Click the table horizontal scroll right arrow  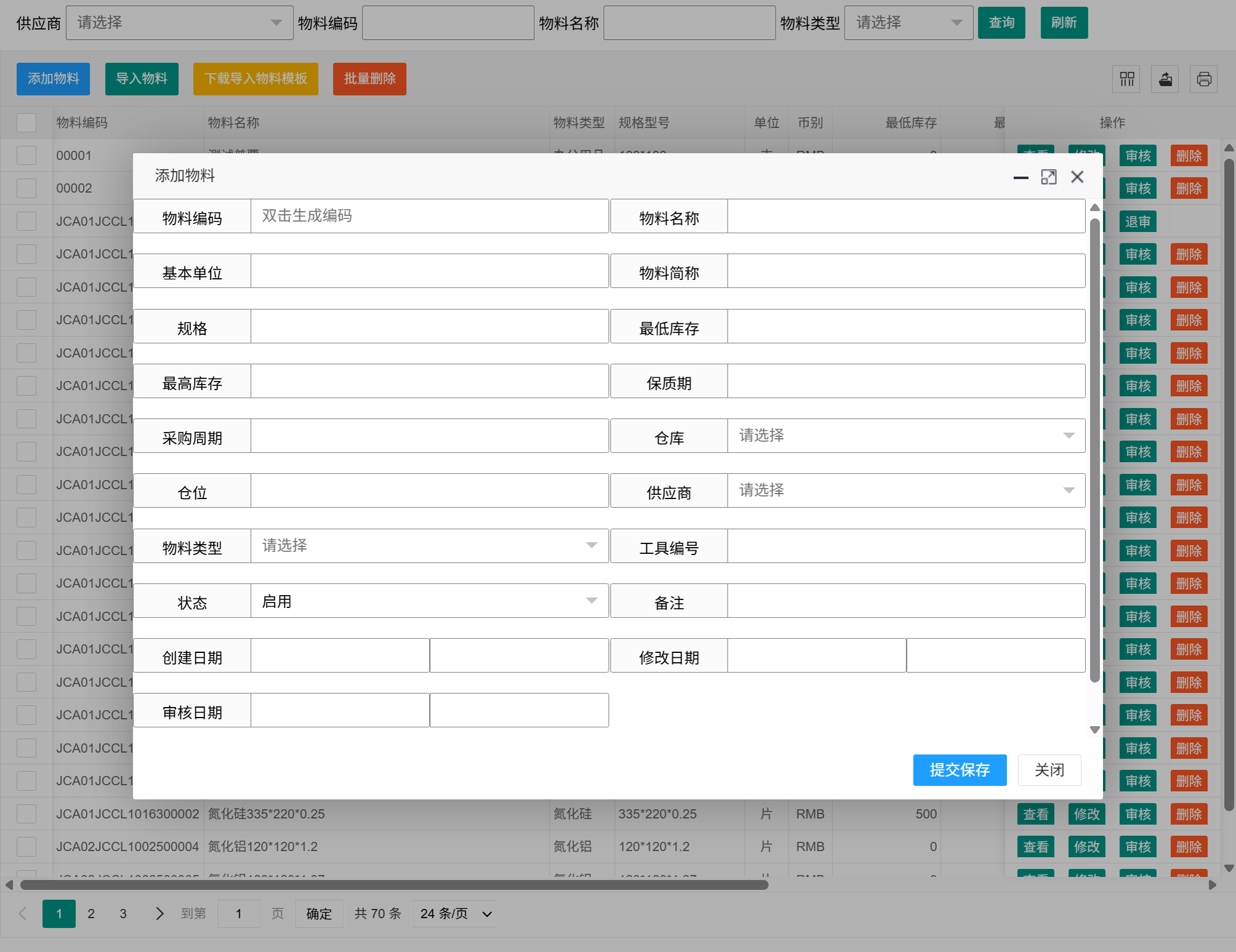coord(1213,885)
